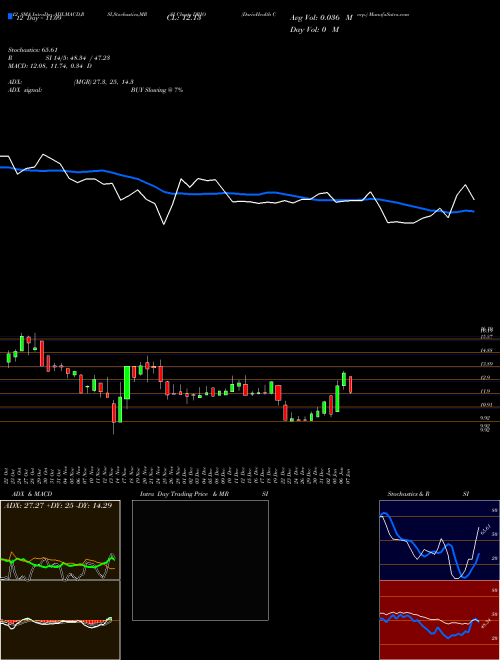The width and height of the screenshot is (500, 660).
Task: Open the red RSI chart panel
Action: click(439, 620)
